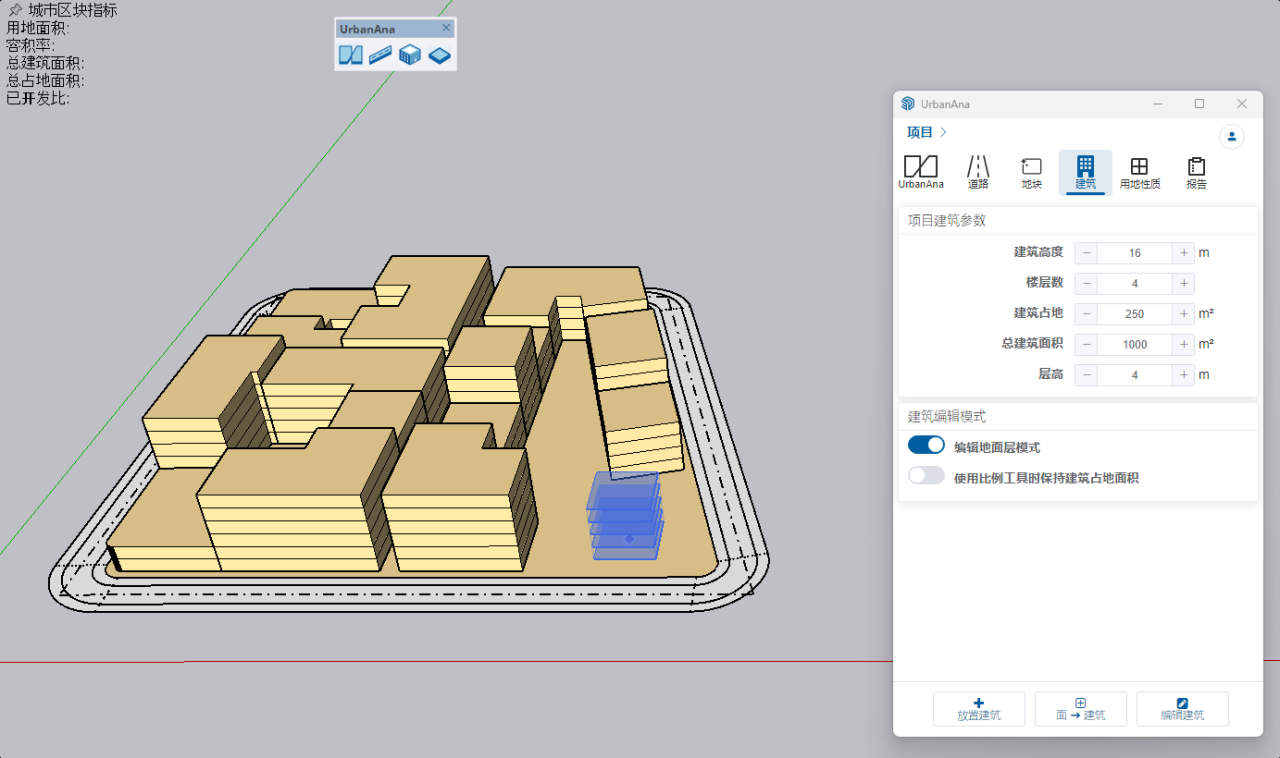The height and width of the screenshot is (758, 1280).
Task: Disable the 编辑地面层模式 toggle
Action: click(926, 446)
